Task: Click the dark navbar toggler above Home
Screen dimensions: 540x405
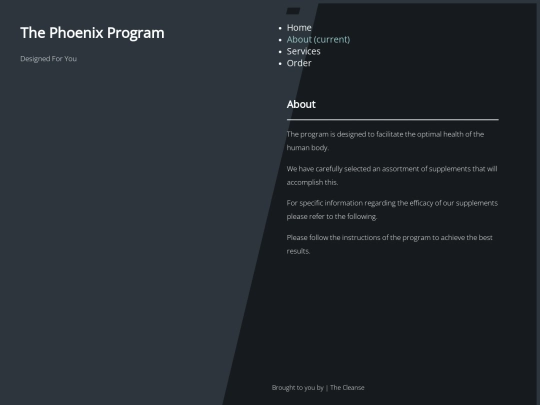Action: click(x=293, y=11)
